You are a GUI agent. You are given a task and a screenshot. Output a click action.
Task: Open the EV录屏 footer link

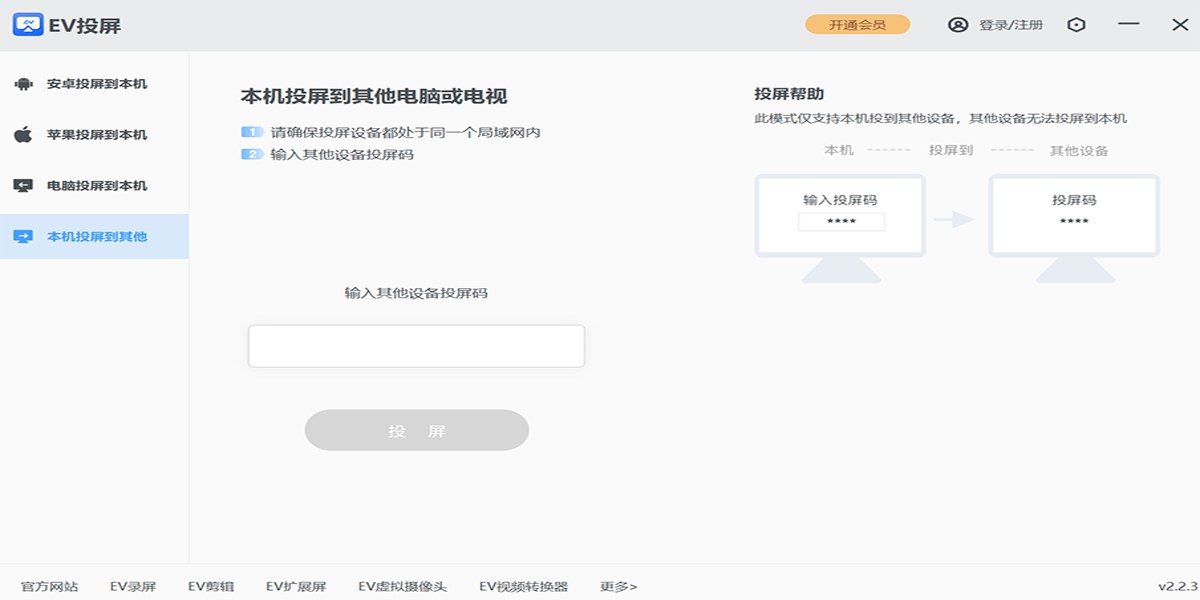pos(133,587)
